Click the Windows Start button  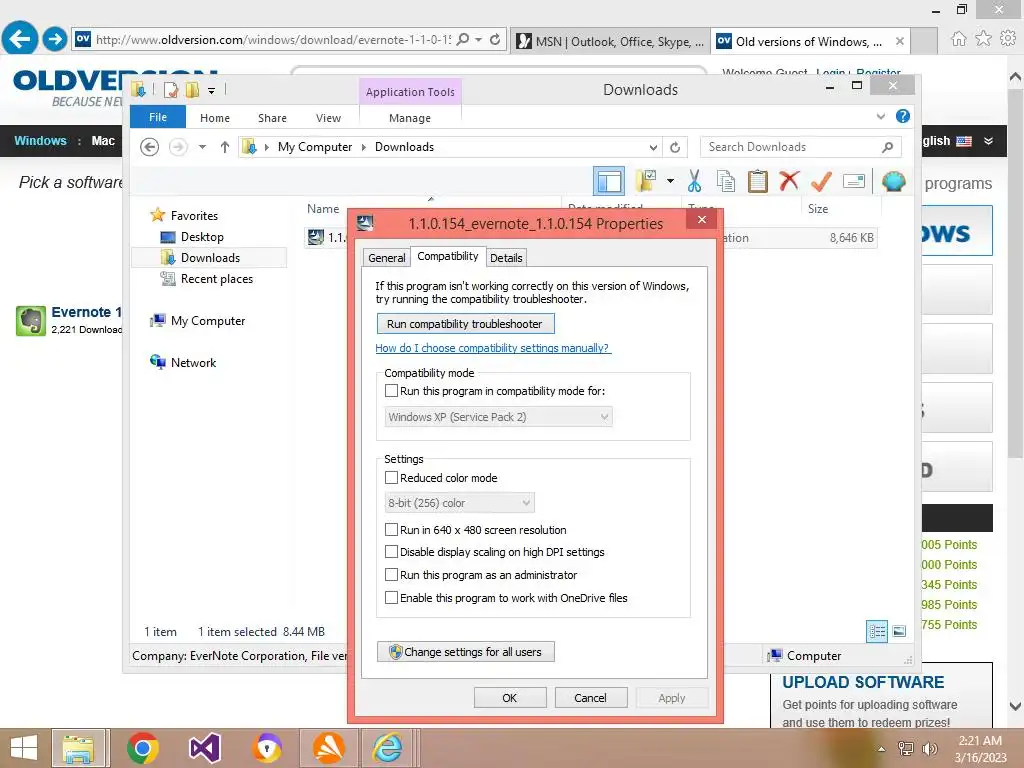24,748
